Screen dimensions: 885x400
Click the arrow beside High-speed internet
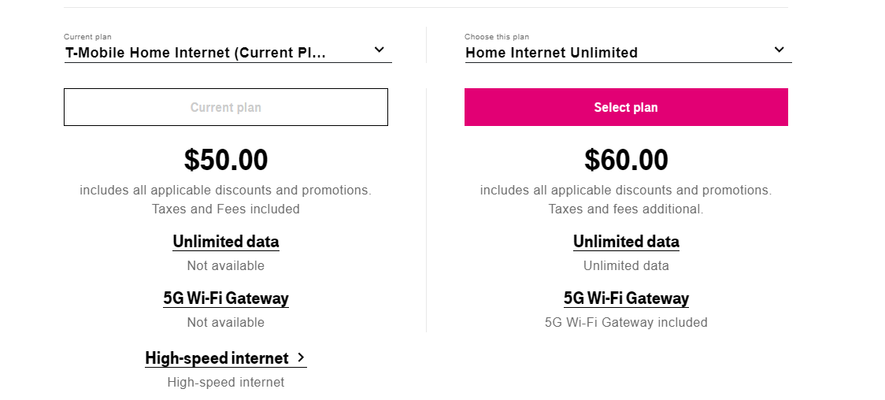pos(301,357)
